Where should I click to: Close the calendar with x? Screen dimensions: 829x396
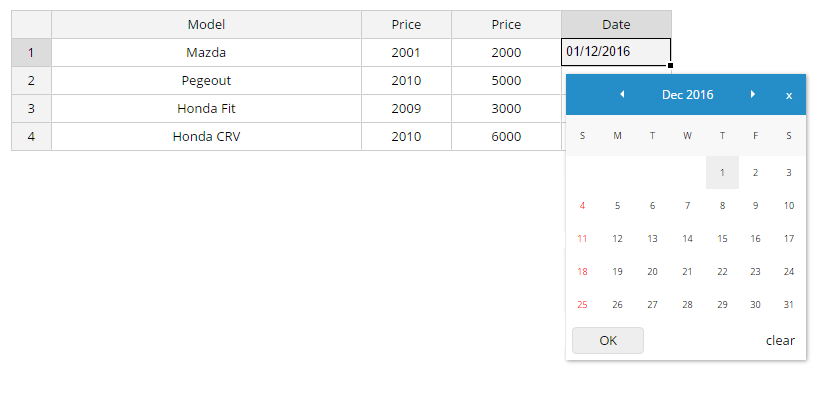[x=789, y=95]
